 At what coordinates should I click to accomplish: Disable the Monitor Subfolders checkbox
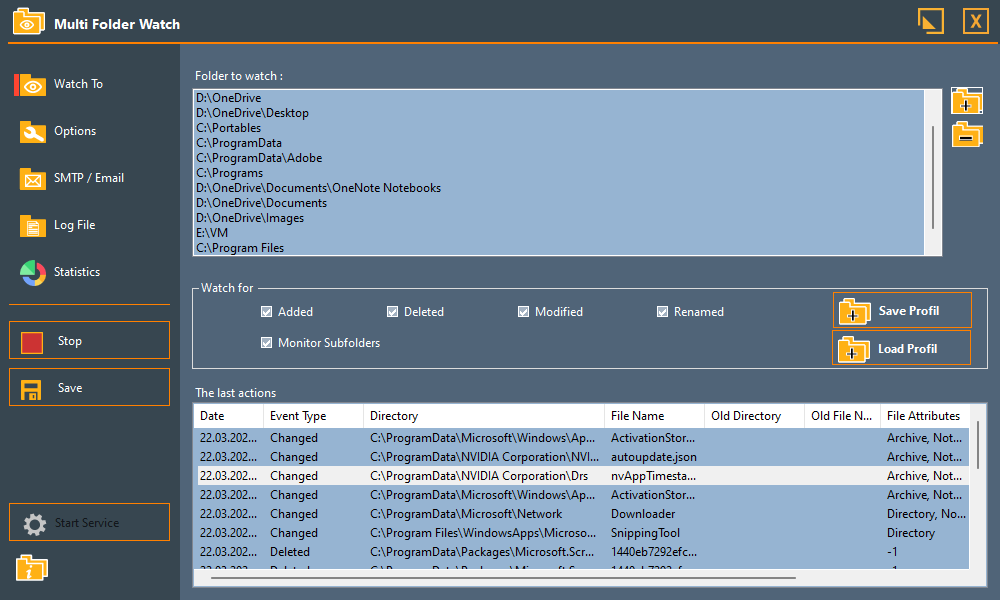point(267,343)
